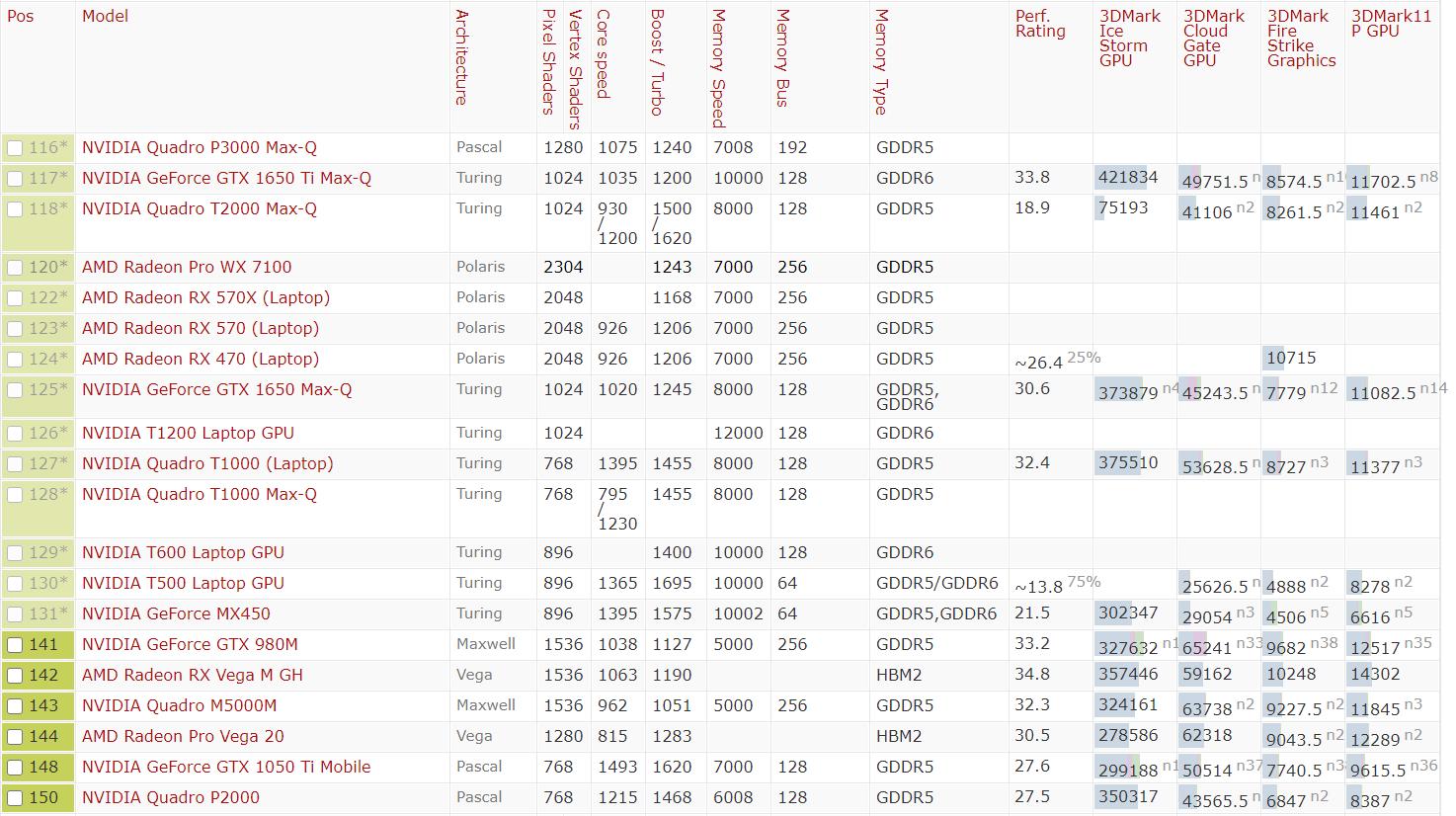Toggle checkbox for GeForce GTX 1650 Ti Max-Q
1456x816 pixels.
point(15,179)
